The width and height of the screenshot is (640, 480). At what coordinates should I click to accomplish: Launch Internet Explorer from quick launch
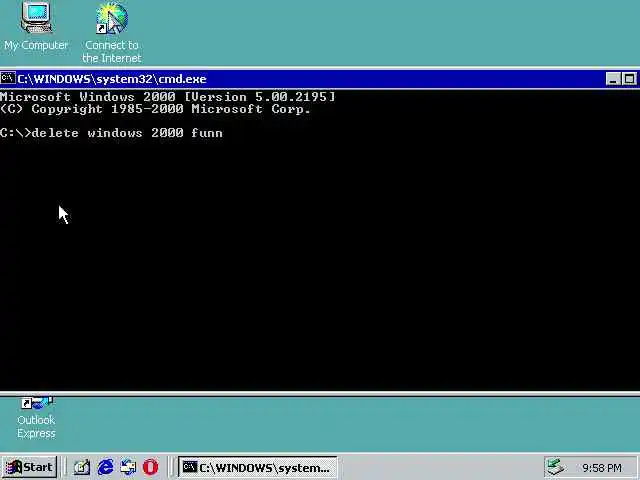pos(105,467)
